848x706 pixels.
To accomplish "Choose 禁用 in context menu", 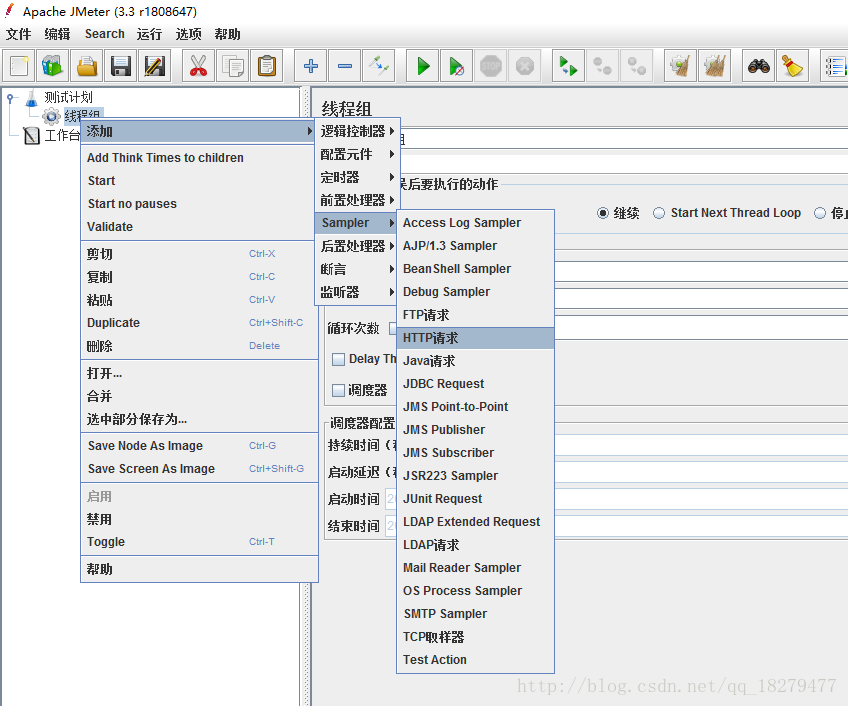I will coord(199,519).
